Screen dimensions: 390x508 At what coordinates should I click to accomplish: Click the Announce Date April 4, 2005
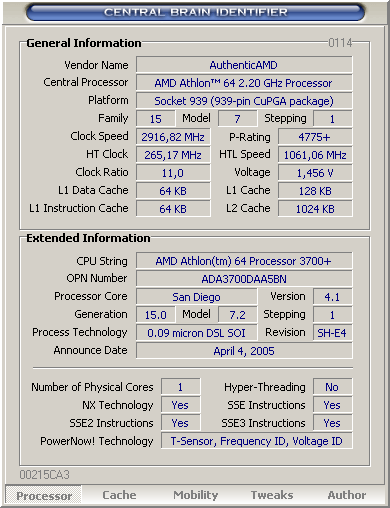pyautogui.click(x=244, y=351)
